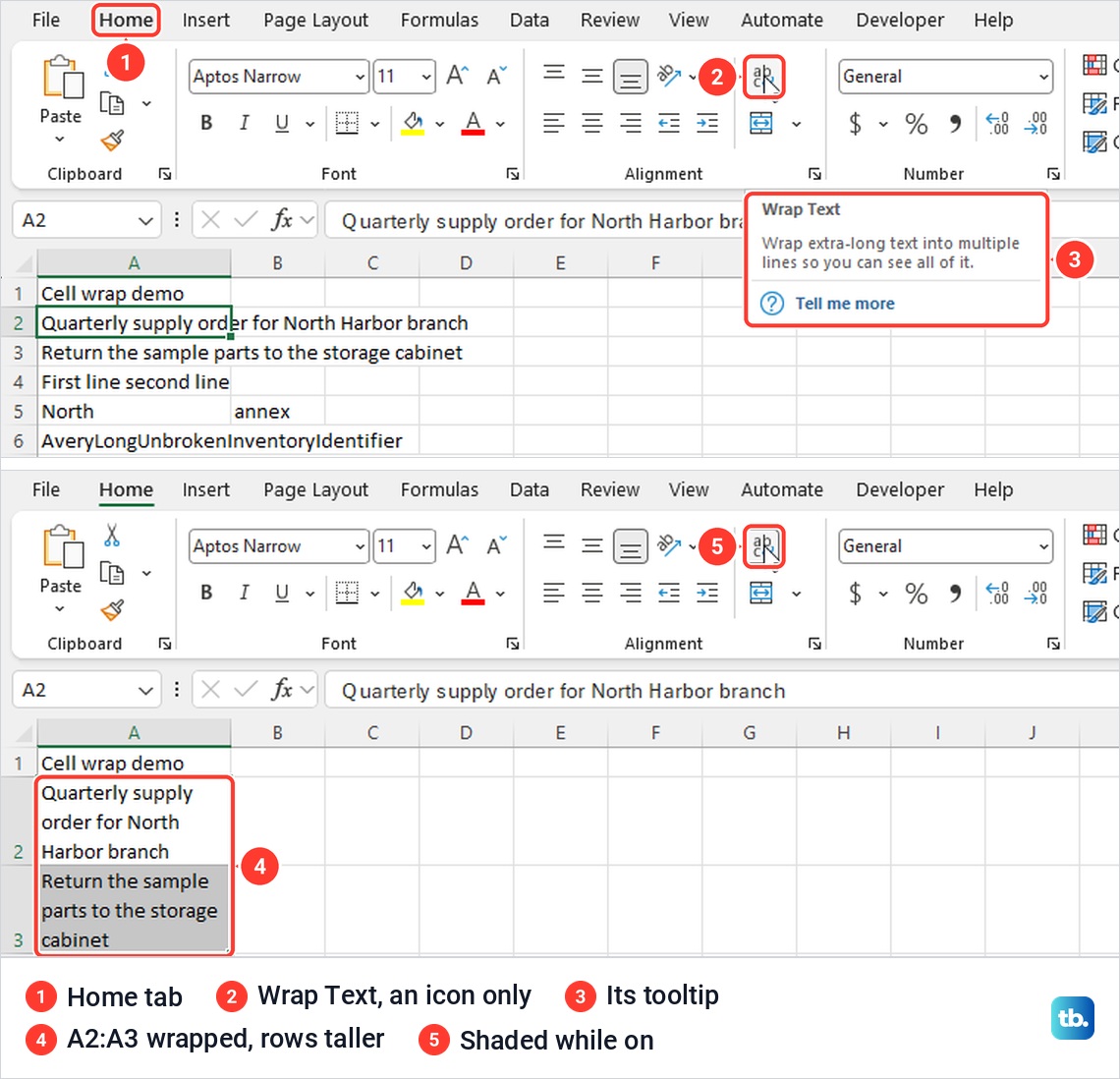Click Increase Decimal in upper ribbon
The height and width of the screenshot is (1079, 1120).
click(x=997, y=124)
